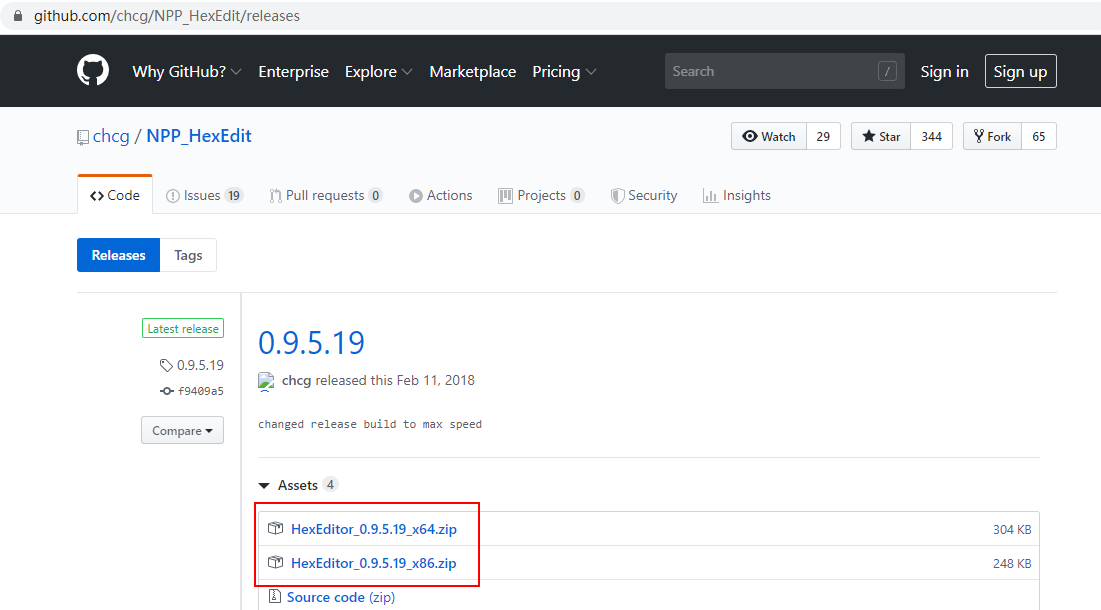Go to the Enterprise page
Screen dimensions: 1101x610
click(294, 72)
